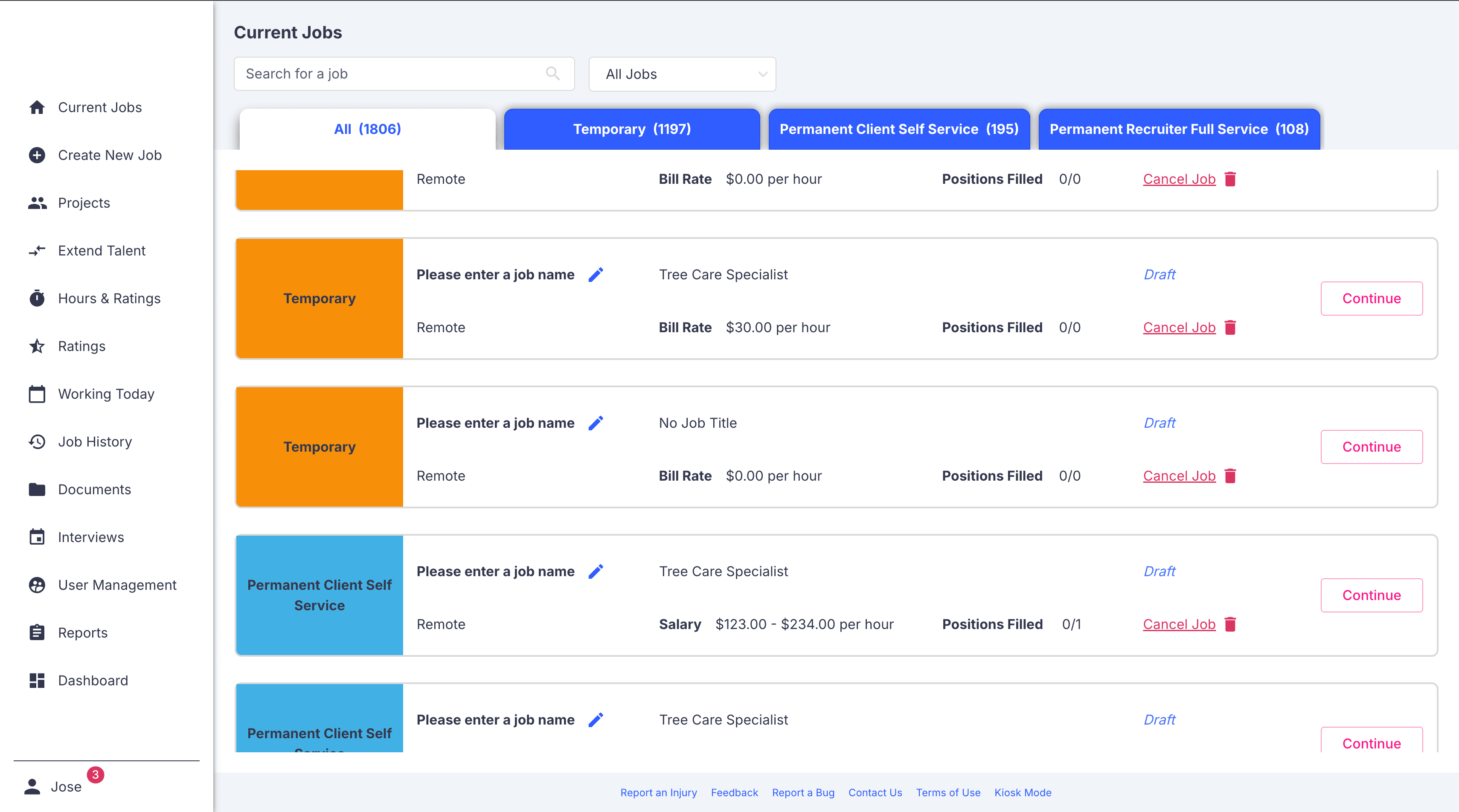The height and width of the screenshot is (812, 1459).
Task: Click pencil icon on No Job Title job
Action: [x=596, y=423]
